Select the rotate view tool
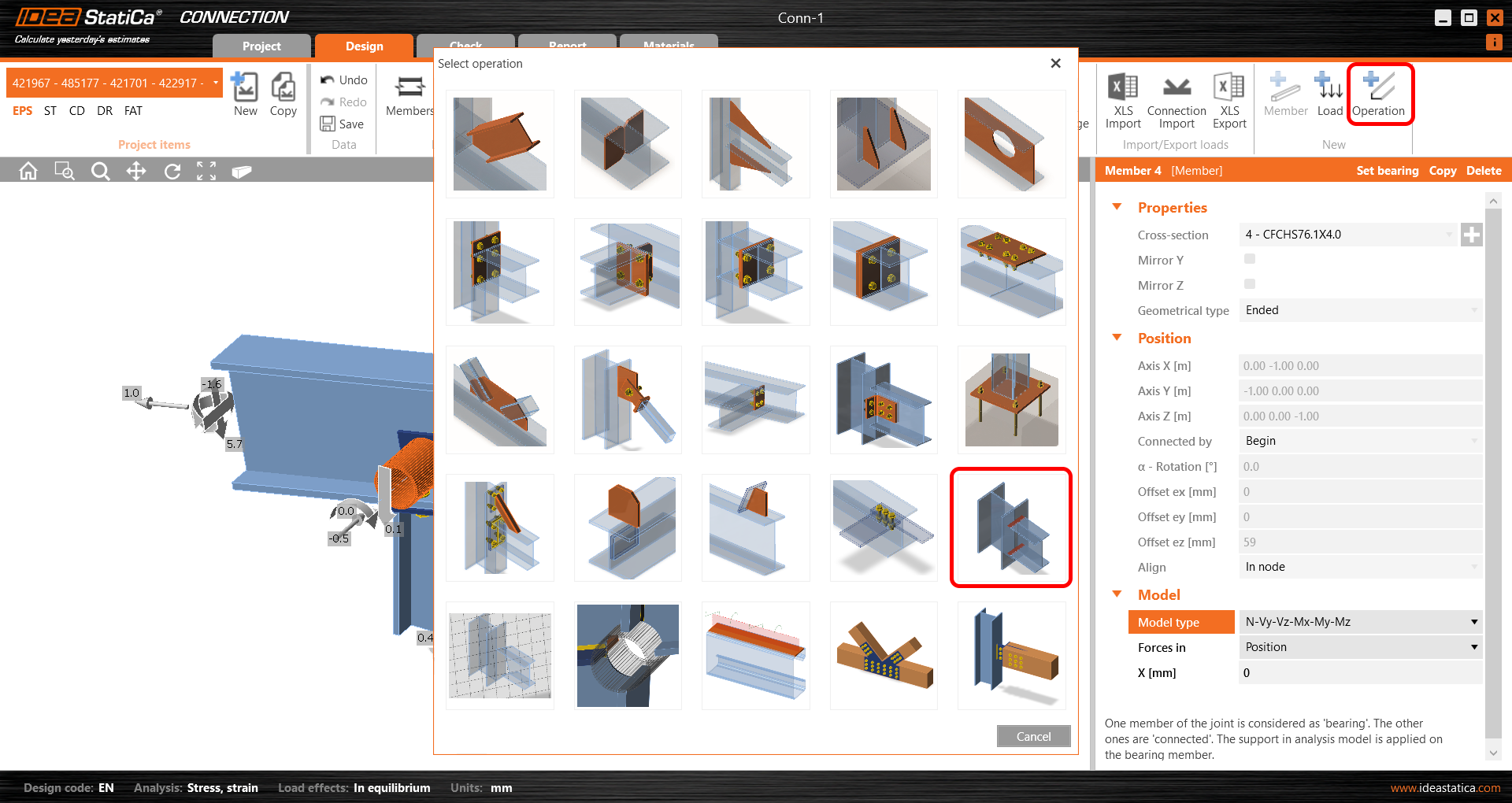1512x803 pixels. 172,171
